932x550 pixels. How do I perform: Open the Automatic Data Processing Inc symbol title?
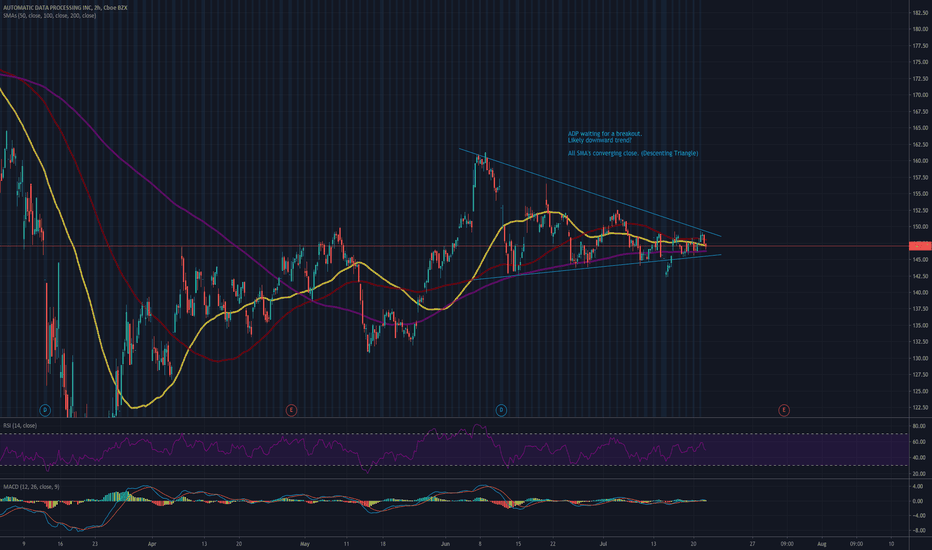point(65,8)
